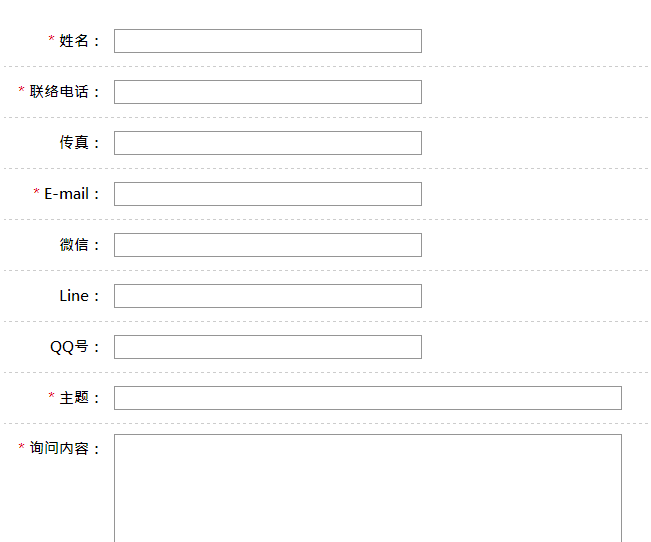Click the red asterisk beside 姓名
The height and width of the screenshot is (542, 651).
[x=51, y=39]
